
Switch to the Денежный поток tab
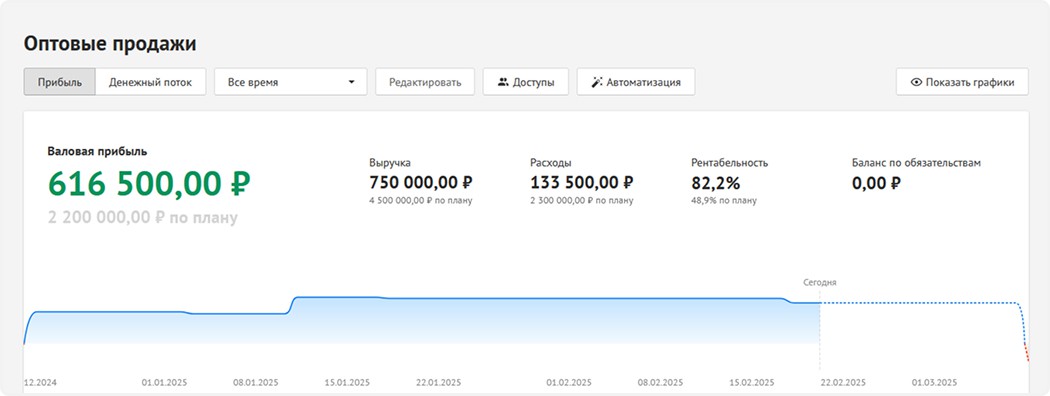(150, 82)
